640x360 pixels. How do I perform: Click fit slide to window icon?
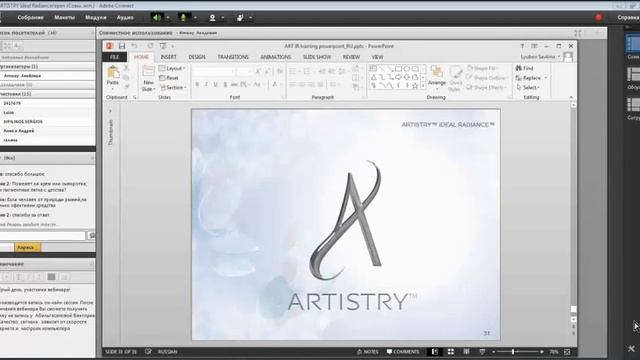567,351
